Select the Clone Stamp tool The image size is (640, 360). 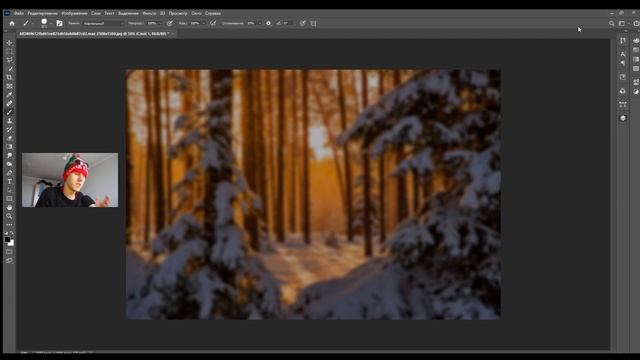[9, 121]
